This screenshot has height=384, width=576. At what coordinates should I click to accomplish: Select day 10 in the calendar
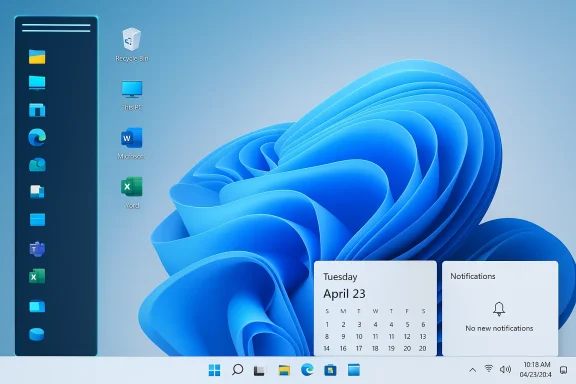(359, 337)
